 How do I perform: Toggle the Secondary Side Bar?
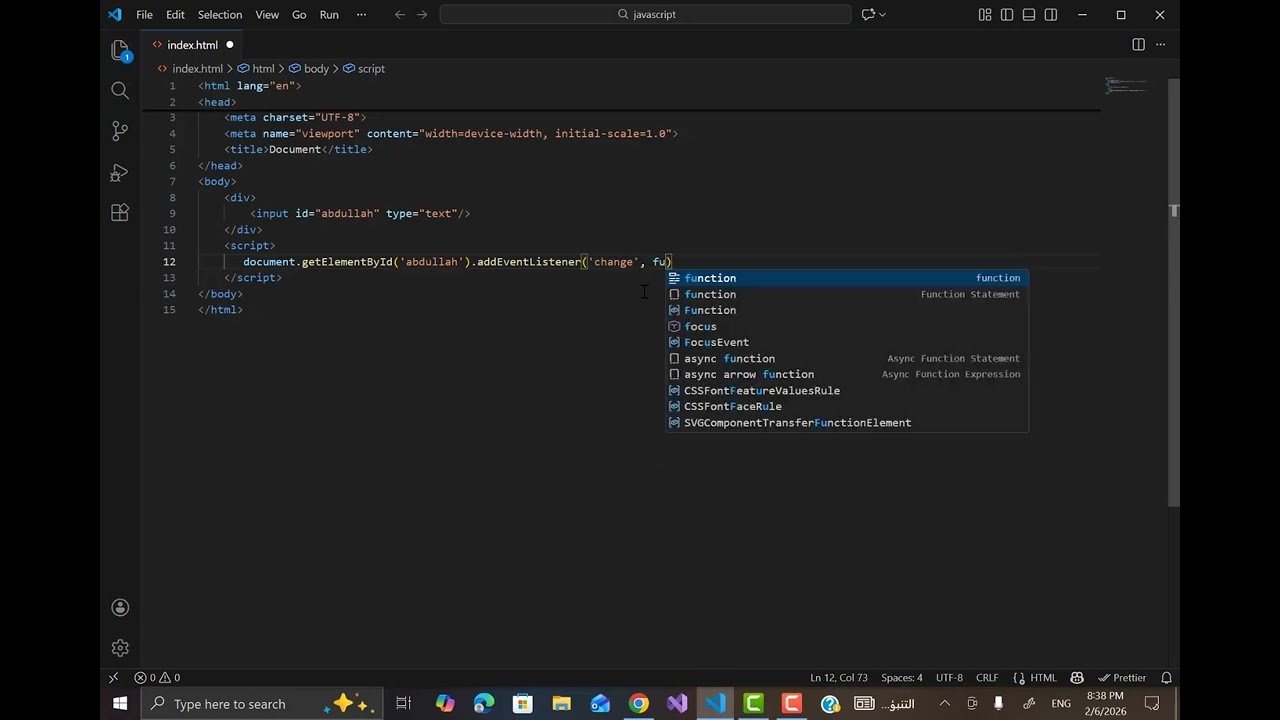(1051, 15)
